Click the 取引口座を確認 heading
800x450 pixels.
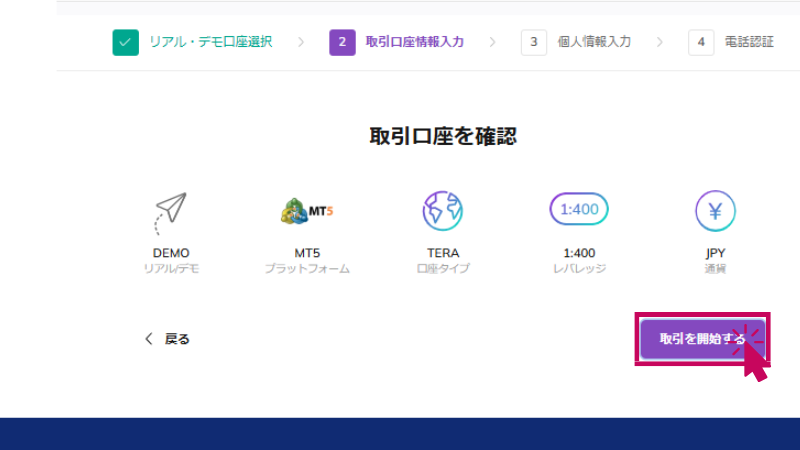[443, 136]
